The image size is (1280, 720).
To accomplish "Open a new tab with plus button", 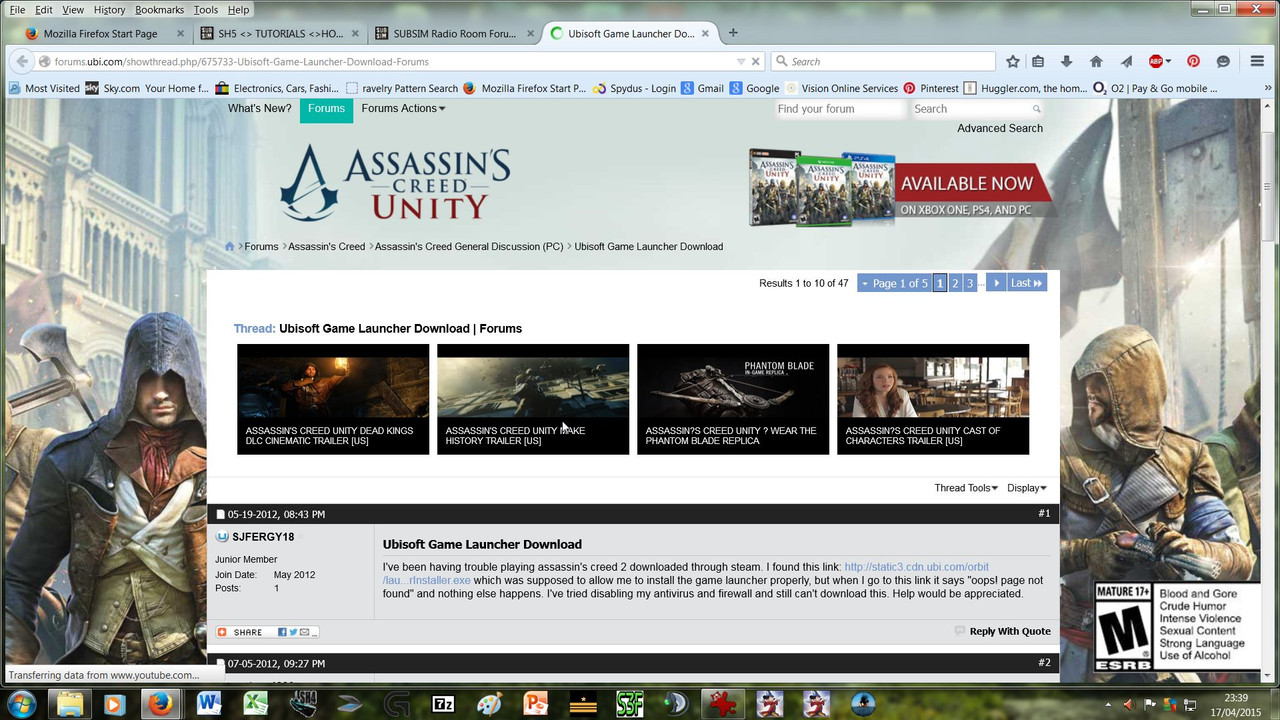I will pyautogui.click(x=733, y=33).
